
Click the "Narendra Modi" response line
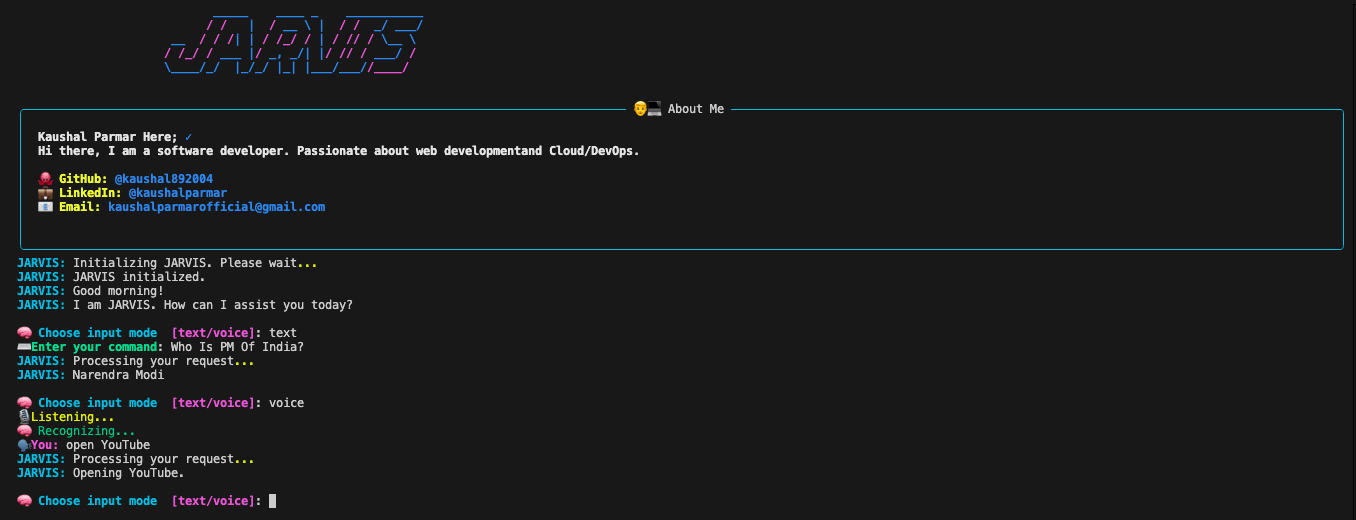point(118,375)
